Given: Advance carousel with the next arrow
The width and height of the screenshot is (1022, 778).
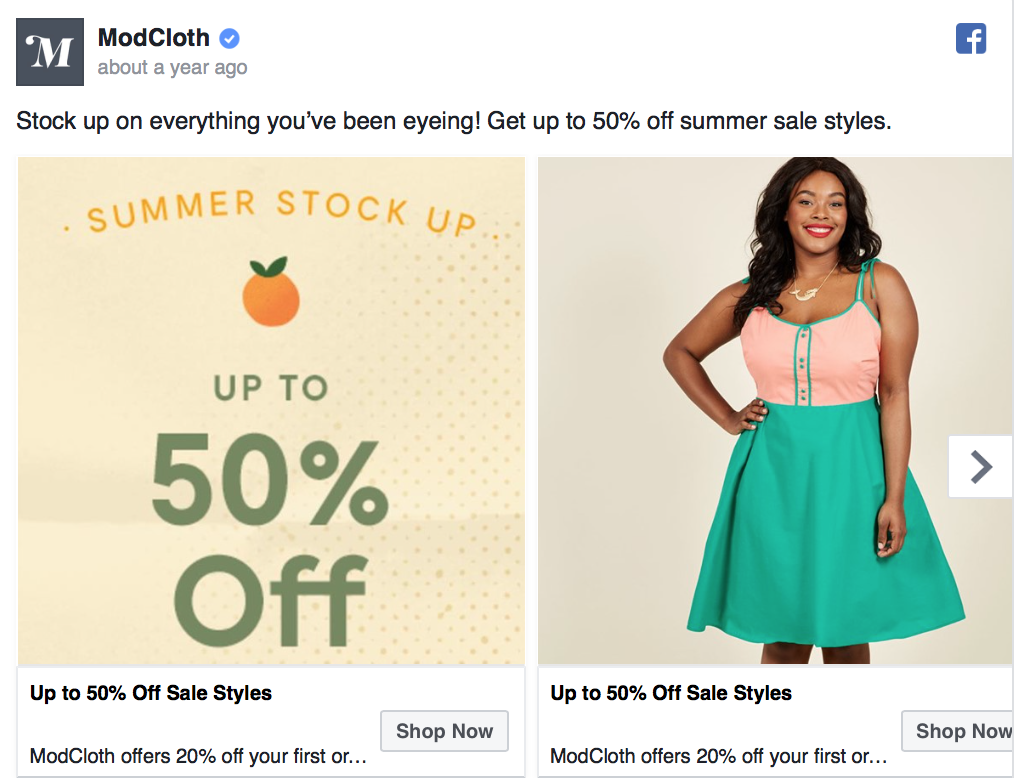Looking at the screenshot, I should pyautogui.click(x=981, y=466).
